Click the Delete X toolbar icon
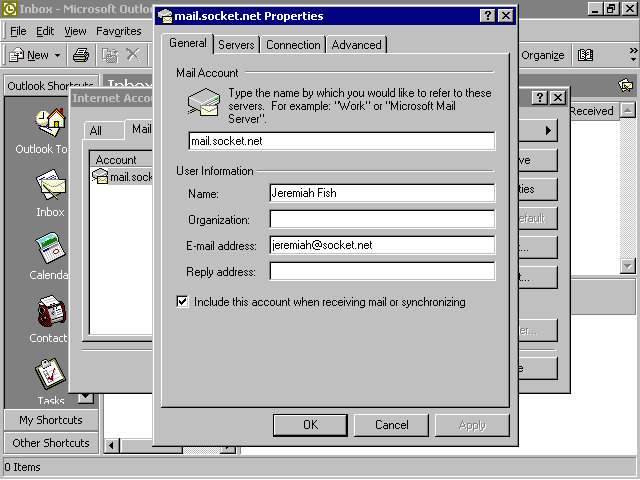The image size is (640, 480). 133,54
